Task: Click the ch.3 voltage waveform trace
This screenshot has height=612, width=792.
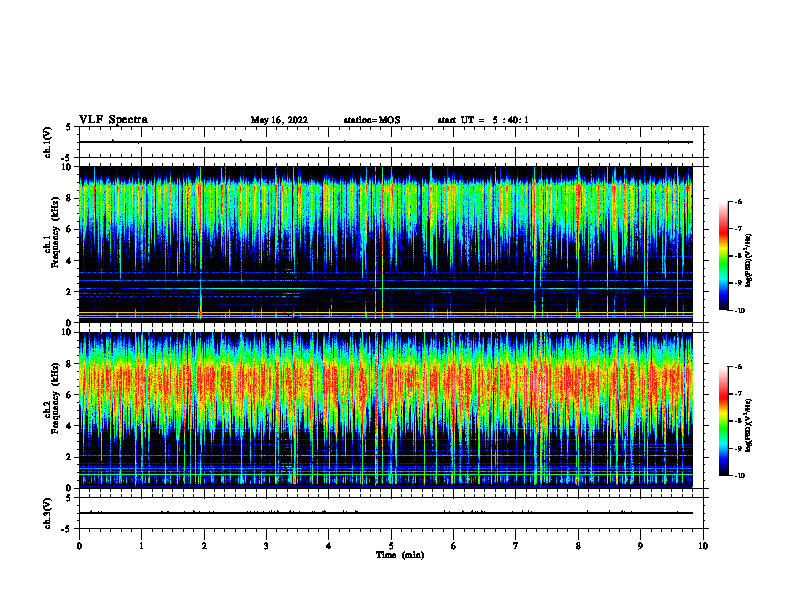Action: pos(386,513)
